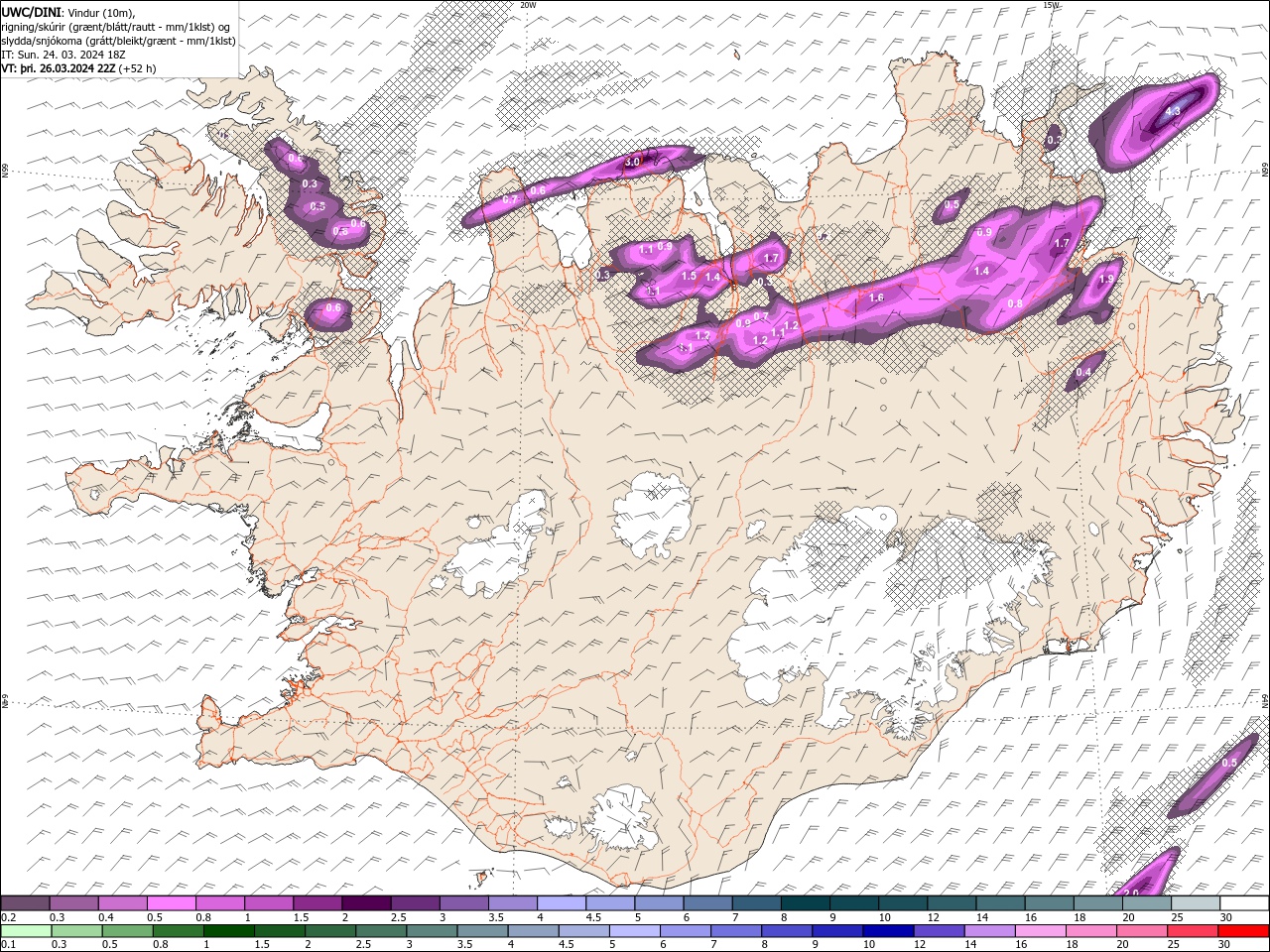Click blue bottom legend swatch between 8 and 9

787,931
